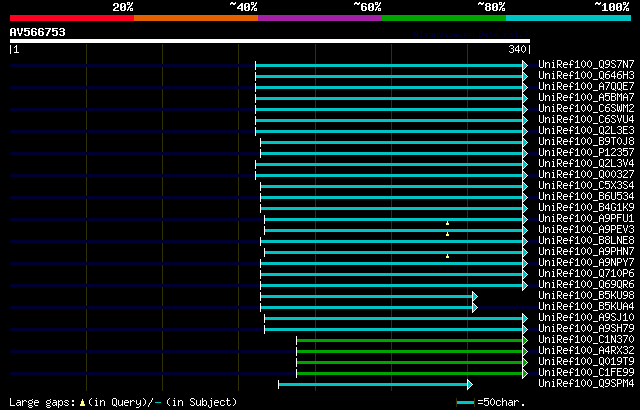The height and width of the screenshot is (410, 640).
Task: Select the UniRef100_Q9SPM4 label
Action: [586, 384]
